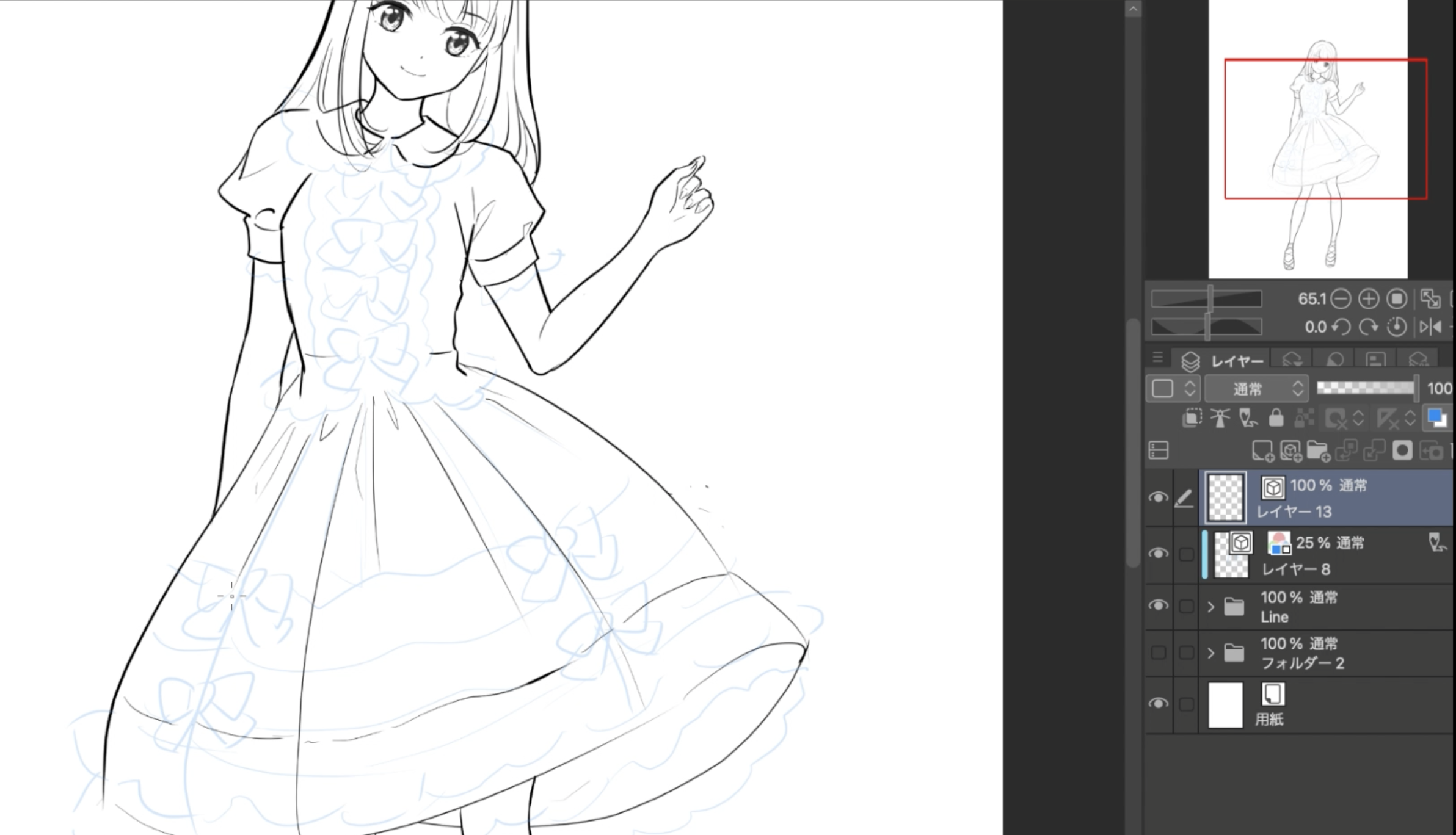This screenshot has width=1456, height=835.
Task: Expand the フォルダー 2 folder
Action: 1211,653
